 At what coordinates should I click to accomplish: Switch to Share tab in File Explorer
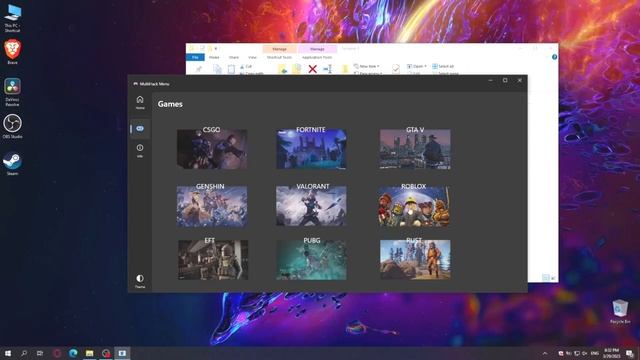pos(234,58)
